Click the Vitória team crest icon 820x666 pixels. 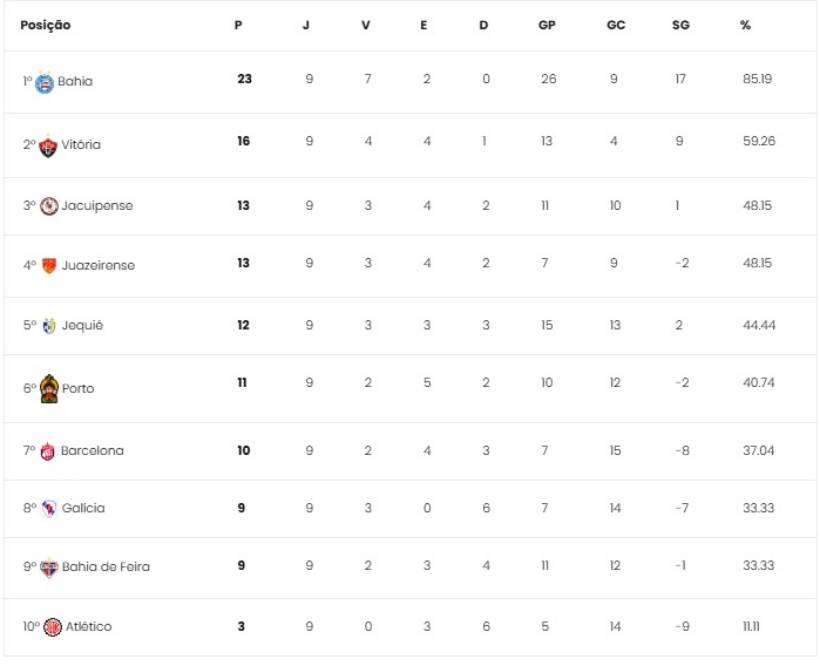coord(48,145)
